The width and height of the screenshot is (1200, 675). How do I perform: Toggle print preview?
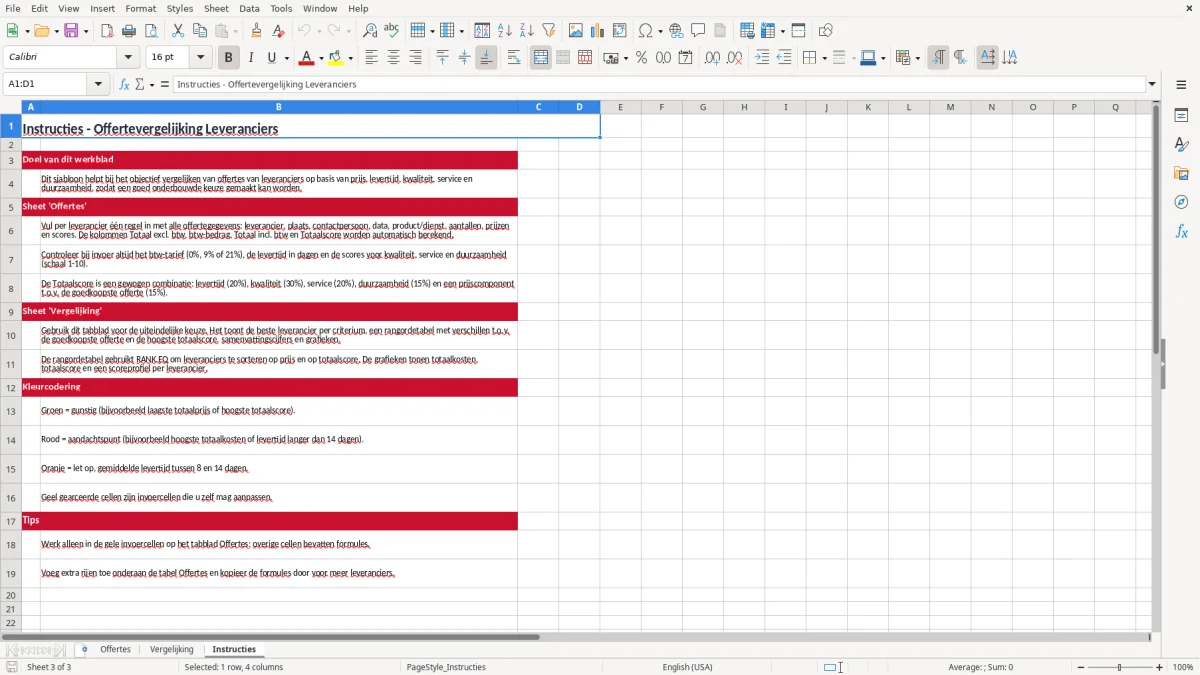[151, 31]
